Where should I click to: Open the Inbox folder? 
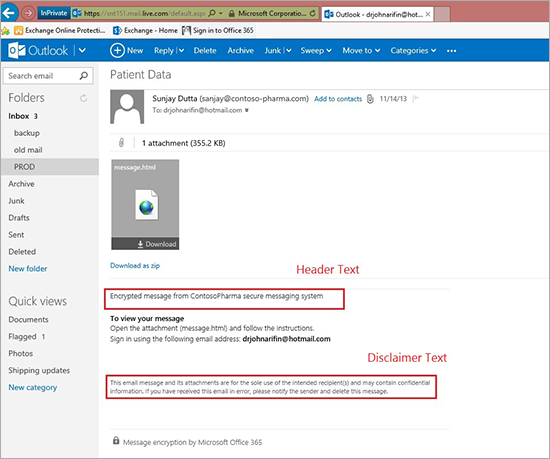click(23, 116)
